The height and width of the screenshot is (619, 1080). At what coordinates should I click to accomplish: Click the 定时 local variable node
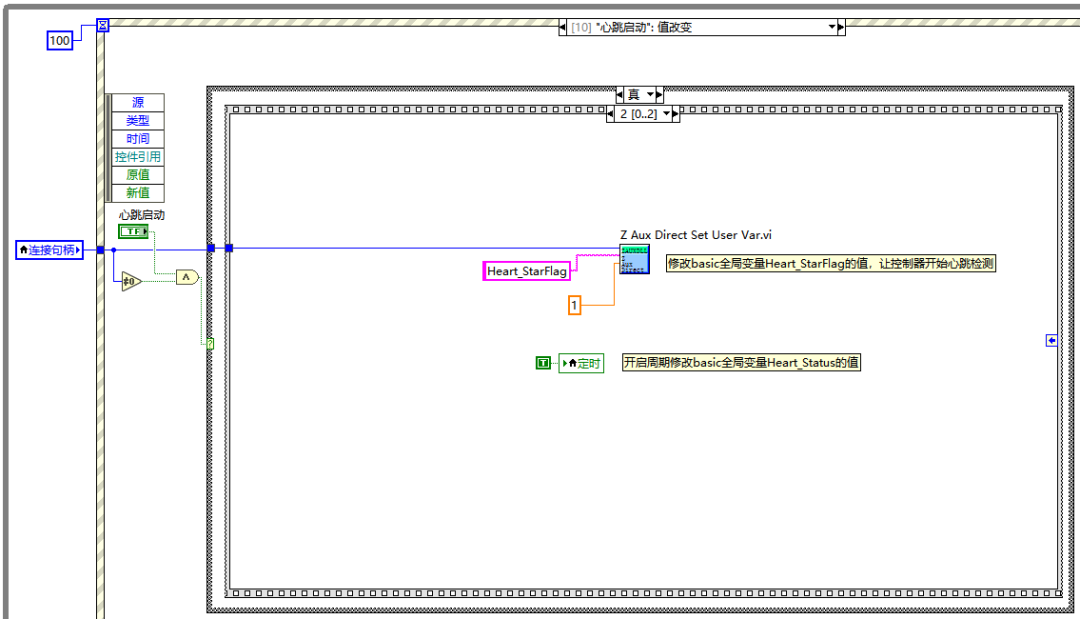coord(582,362)
